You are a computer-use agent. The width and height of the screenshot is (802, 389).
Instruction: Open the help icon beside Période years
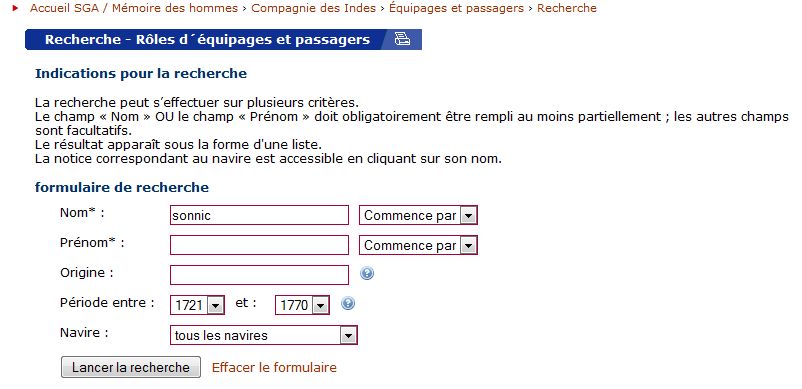pos(348,304)
